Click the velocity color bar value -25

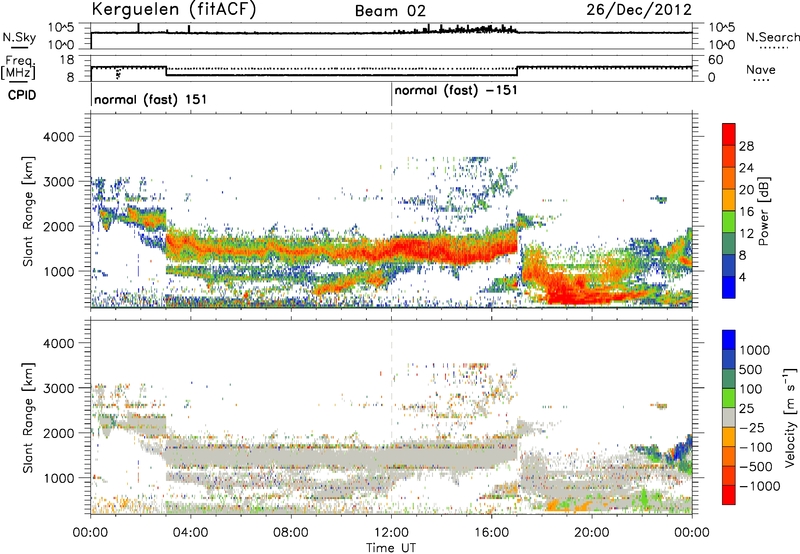click(x=754, y=427)
